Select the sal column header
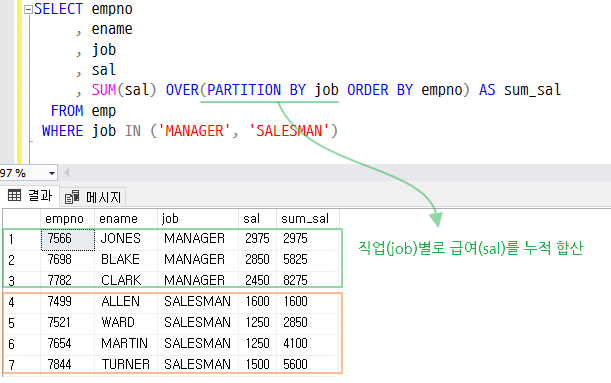 [257, 219]
